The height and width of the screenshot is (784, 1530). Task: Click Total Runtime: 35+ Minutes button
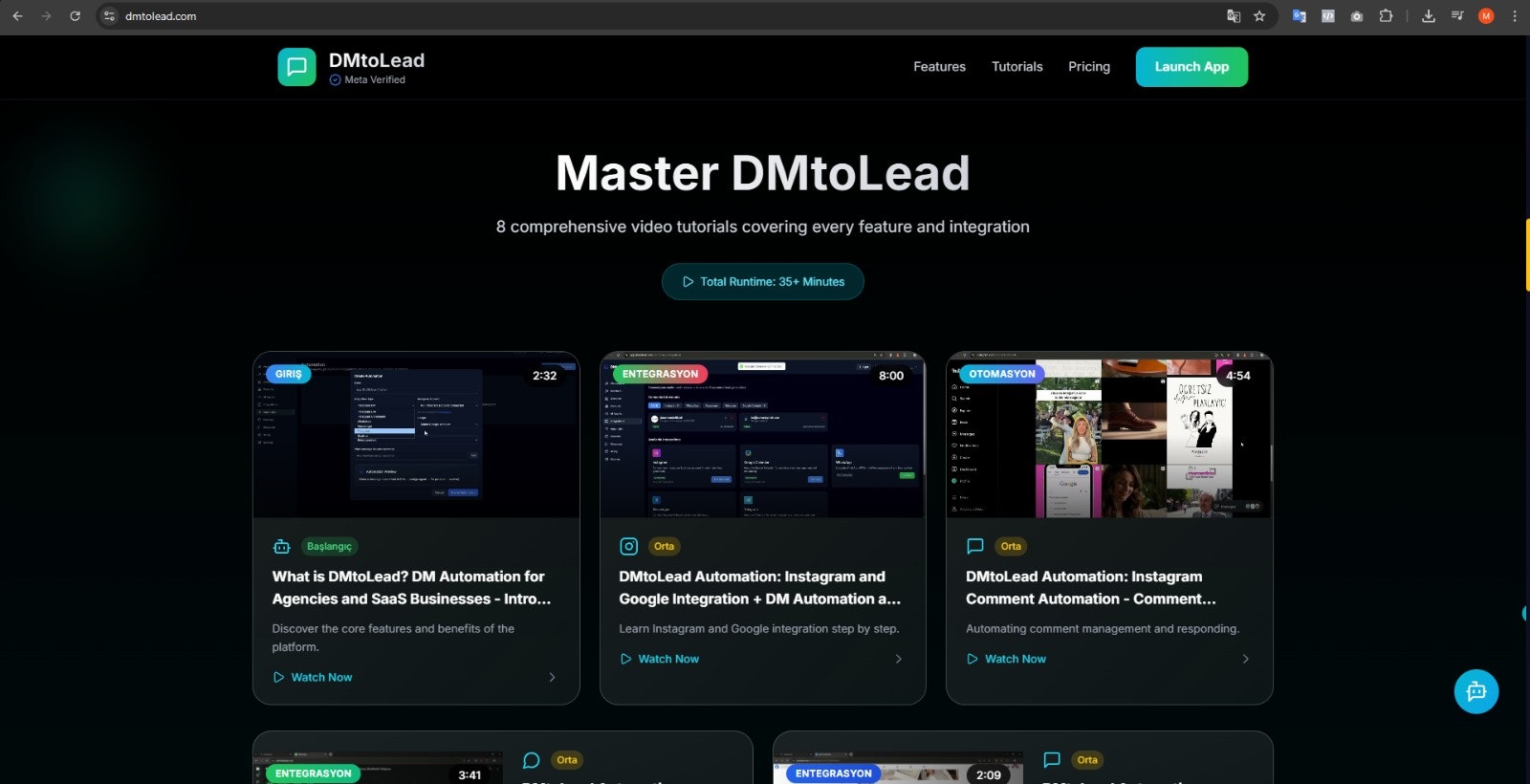pos(763,282)
